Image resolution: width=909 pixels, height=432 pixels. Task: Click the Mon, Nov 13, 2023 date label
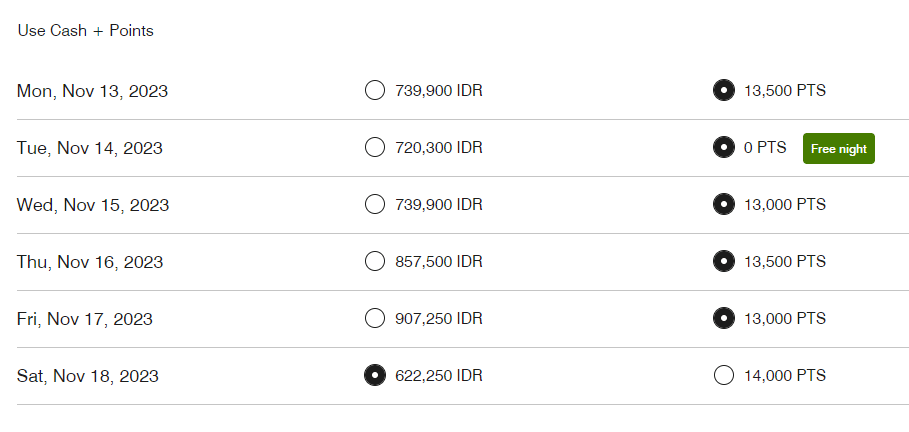[x=92, y=91]
